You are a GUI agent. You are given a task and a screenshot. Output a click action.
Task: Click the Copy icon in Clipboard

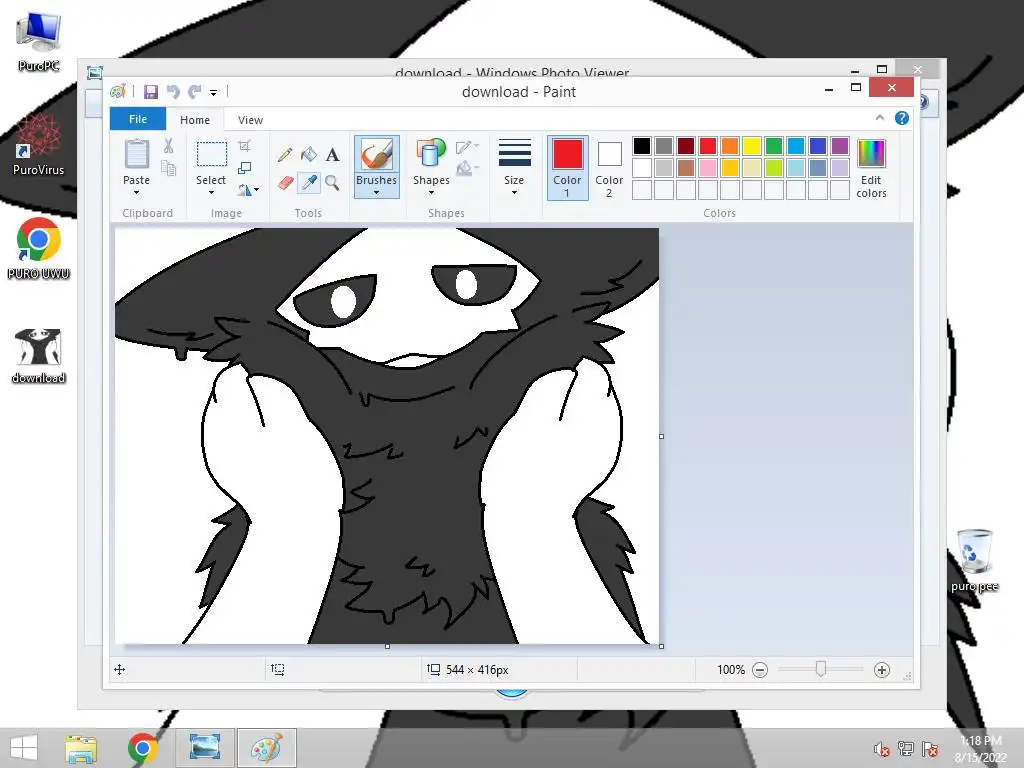168,169
